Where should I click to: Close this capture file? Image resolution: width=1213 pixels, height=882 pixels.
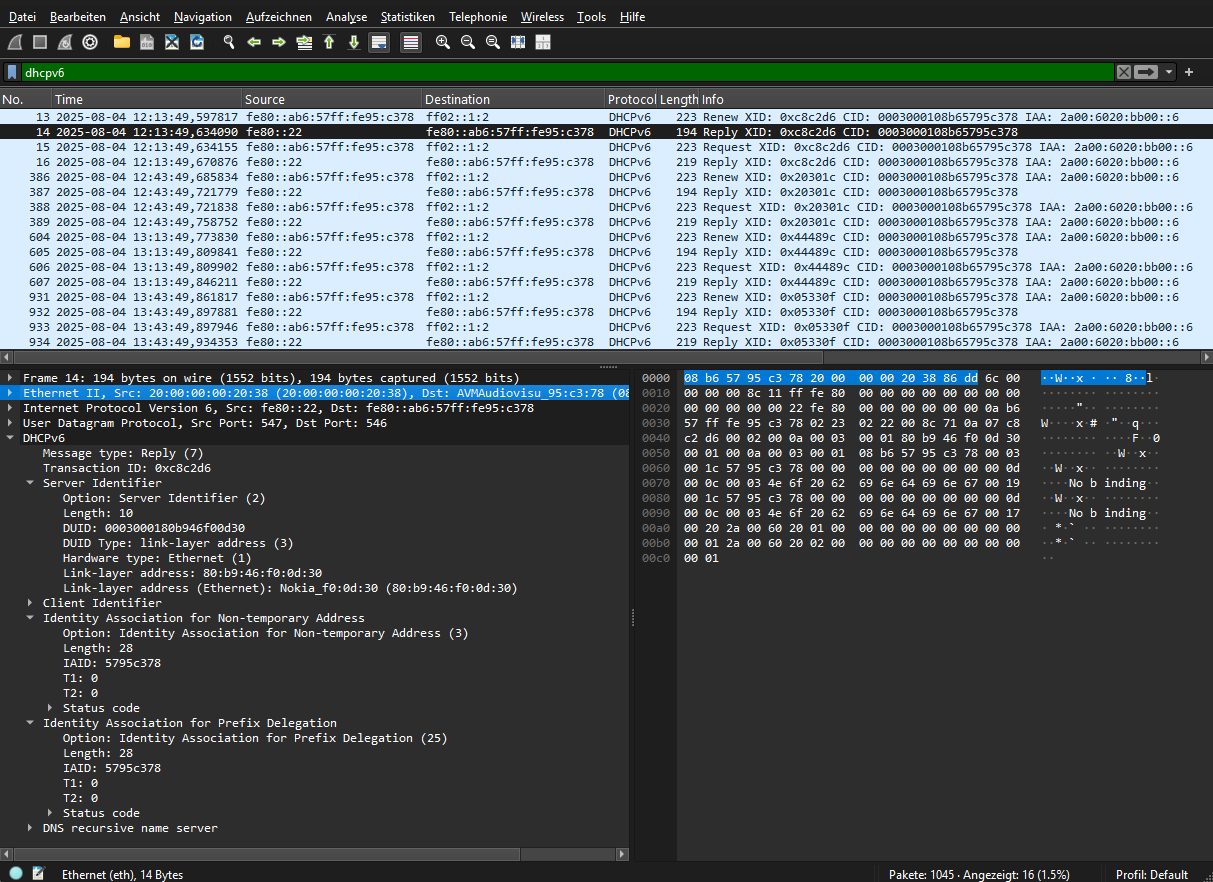[172, 42]
